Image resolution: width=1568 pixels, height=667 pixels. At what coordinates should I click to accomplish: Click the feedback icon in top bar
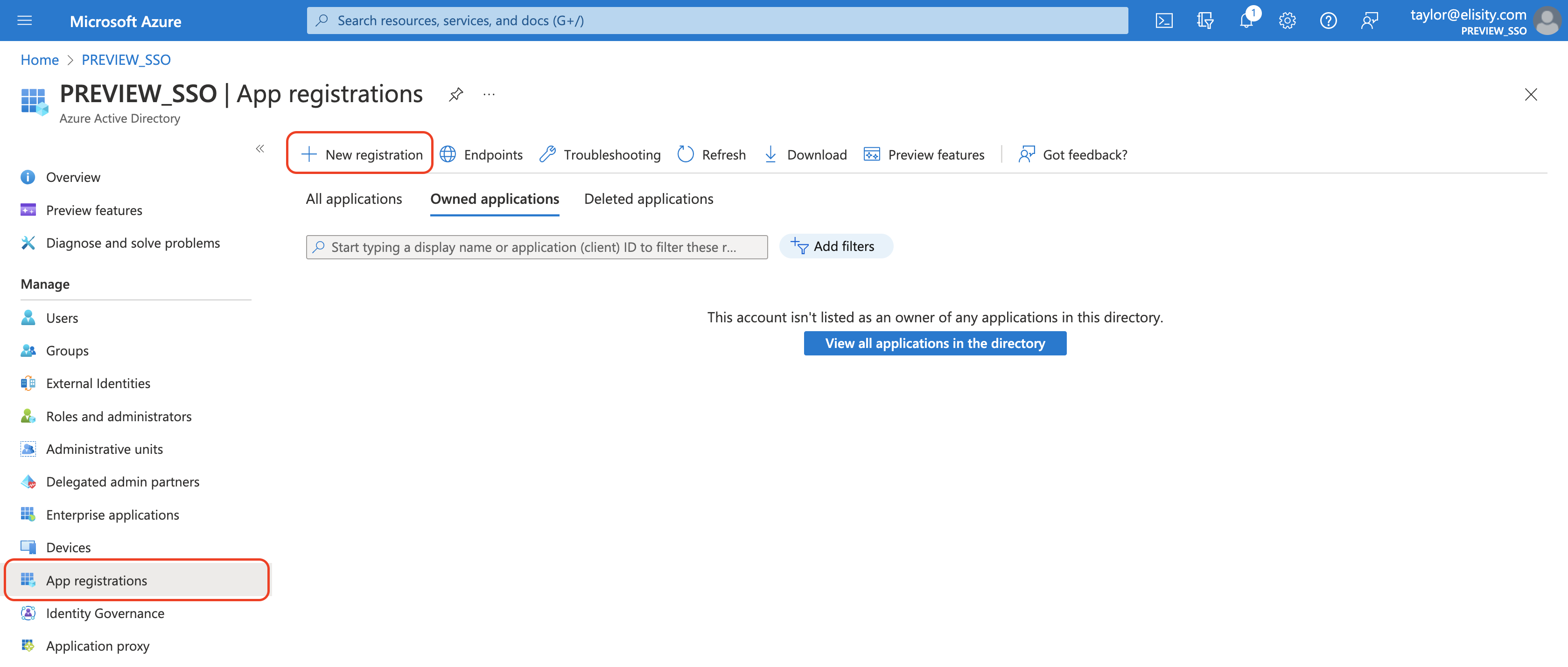click(x=1369, y=21)
